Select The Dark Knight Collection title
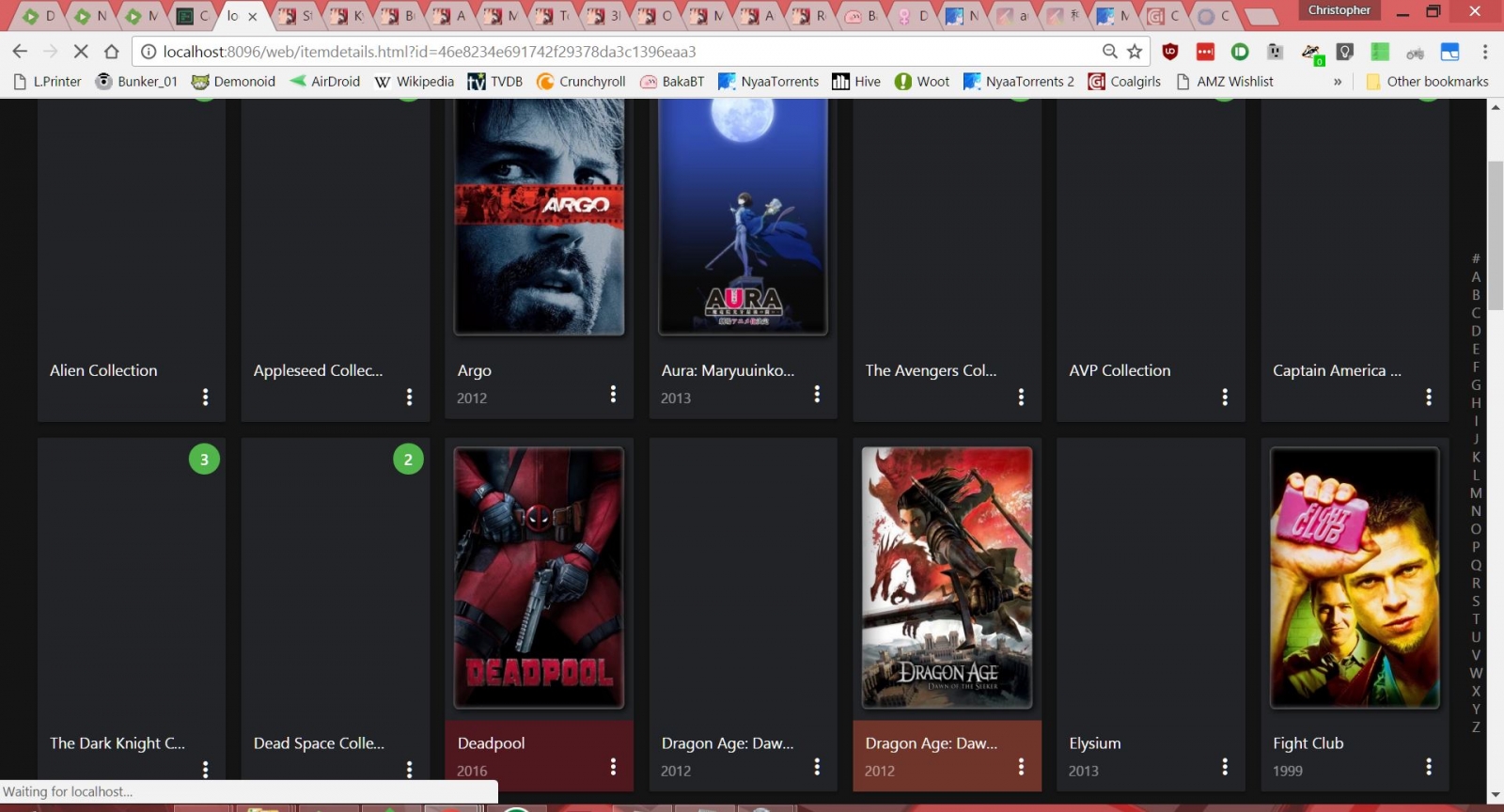The height and width of the screenshot is (812, 1504). 117,743
